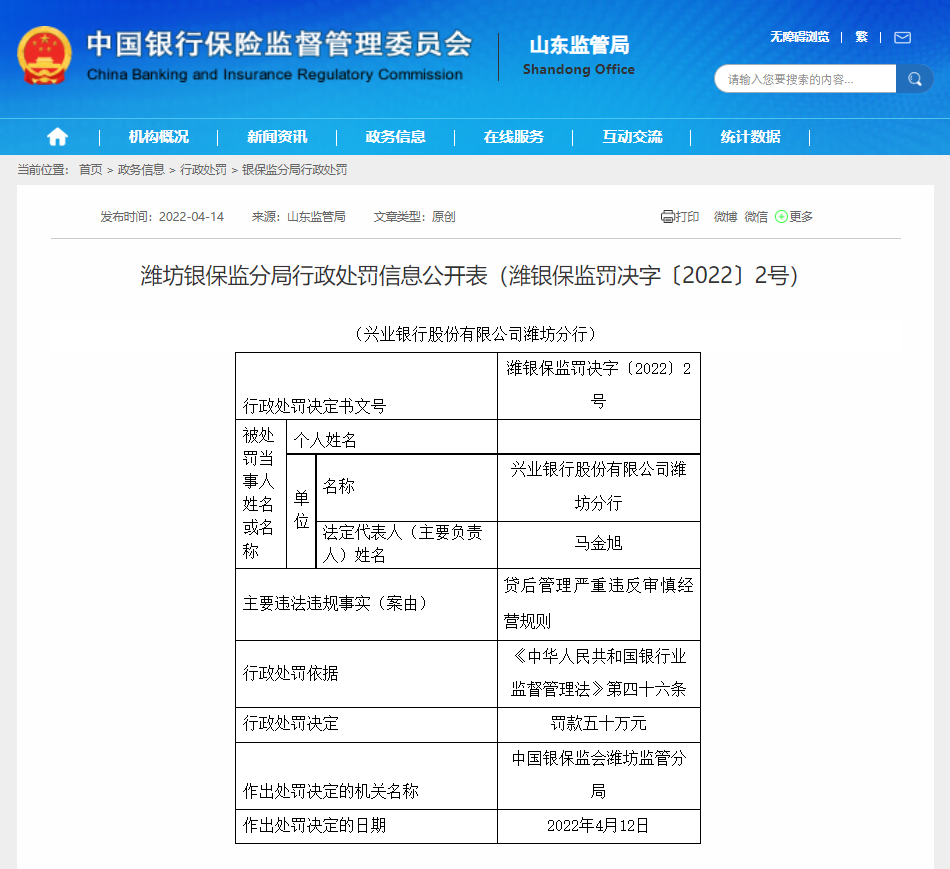
Task: Click the 单位 table cell
Action: (301, 511)
